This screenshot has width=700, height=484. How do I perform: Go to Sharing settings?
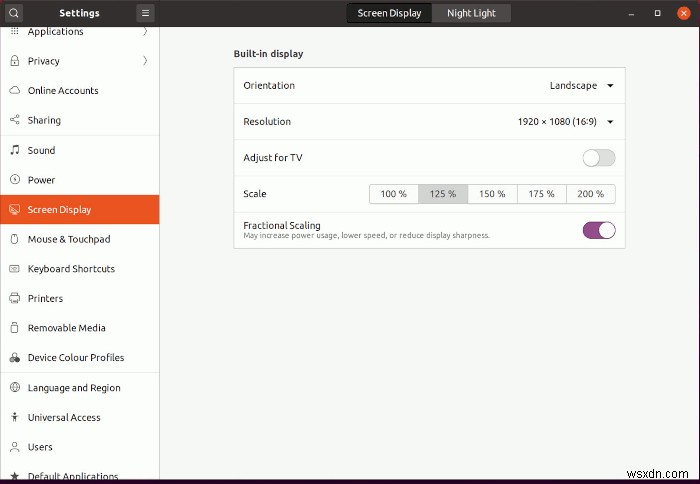point(79,120)
